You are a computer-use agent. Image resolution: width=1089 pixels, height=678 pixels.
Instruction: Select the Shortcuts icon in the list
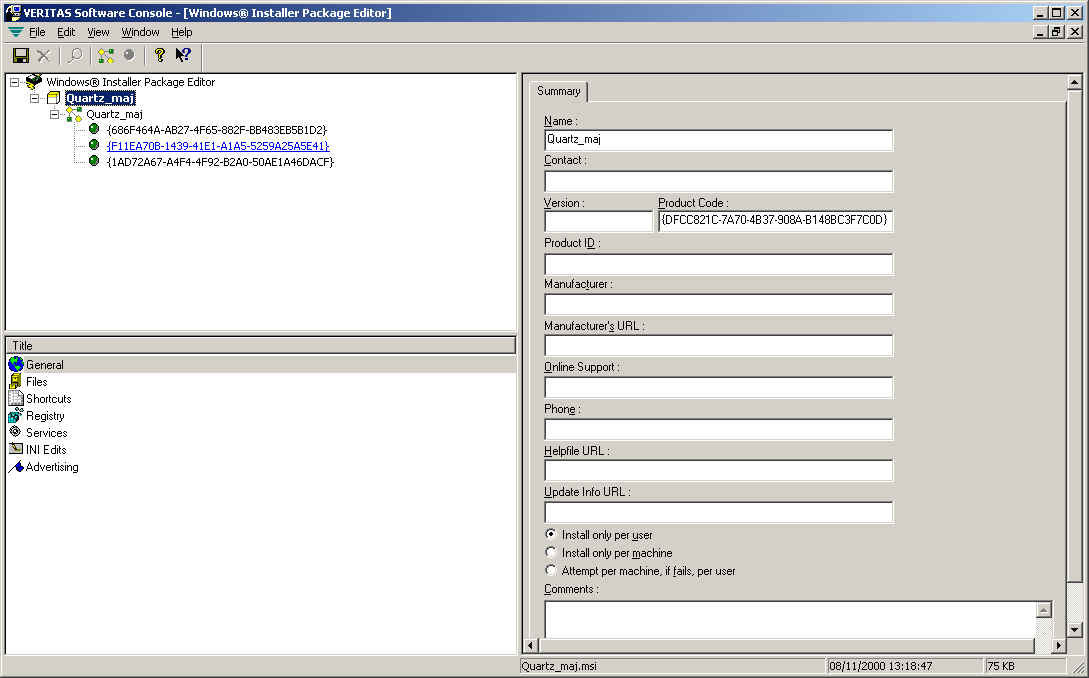[x=16, y=399]
